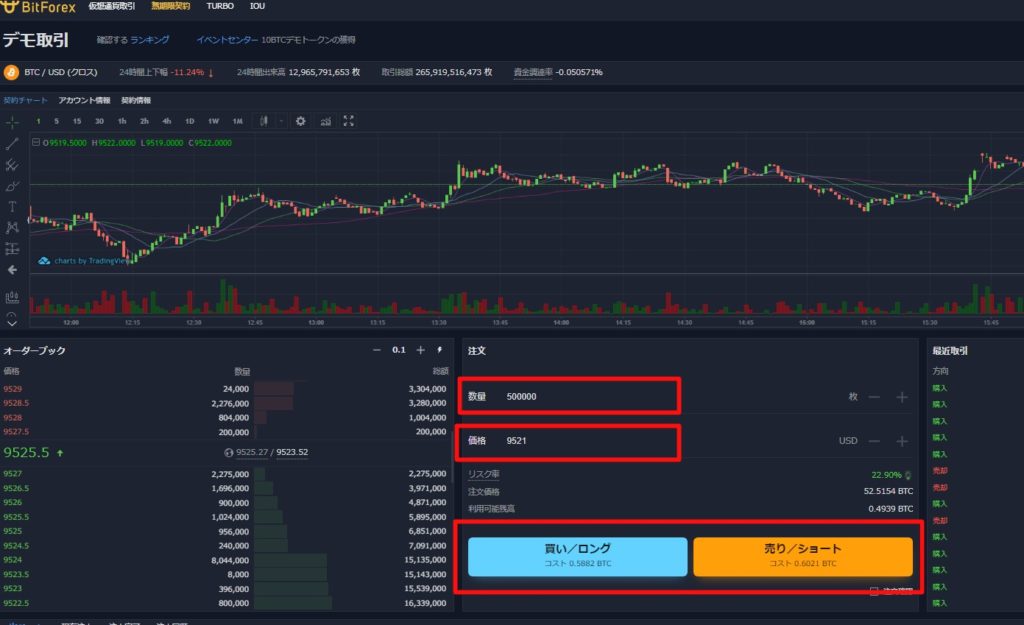Toggle the order book display mode icon
The width and height of the screenshot is (1024, 625).
pyautogui.click(x=440, y=350)
